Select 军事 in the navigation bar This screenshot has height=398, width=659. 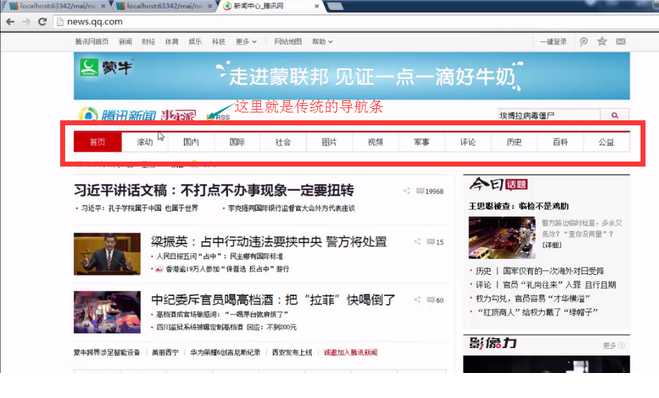(422, 142)
